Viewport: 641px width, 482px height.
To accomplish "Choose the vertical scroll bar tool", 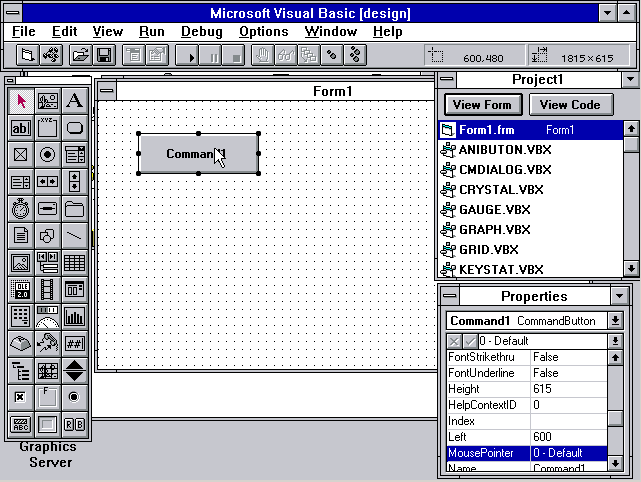I will click(74, 182).
